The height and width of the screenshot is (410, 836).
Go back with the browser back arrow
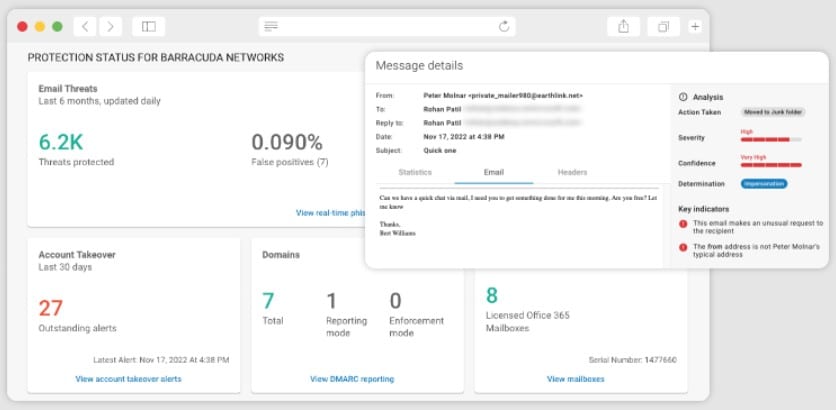tap(85, 27)
